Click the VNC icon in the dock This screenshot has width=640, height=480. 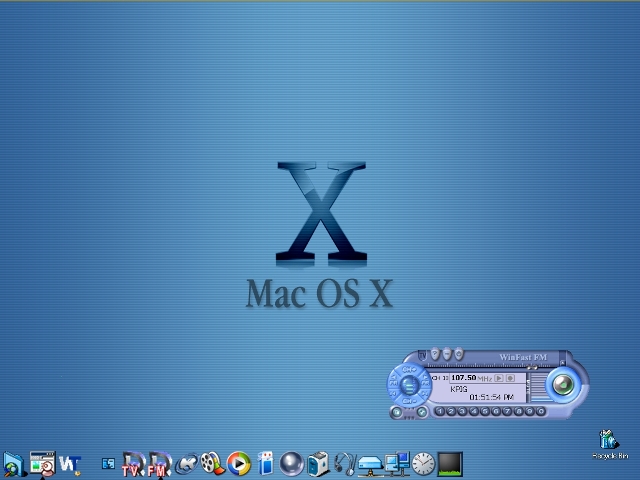(x=69, y=463)
